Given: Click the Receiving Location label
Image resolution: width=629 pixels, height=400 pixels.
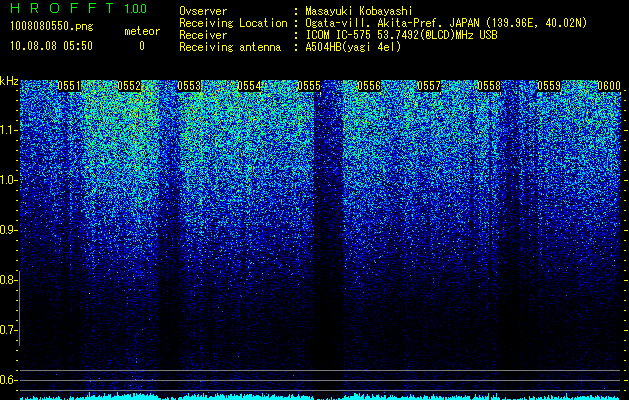Looking at the screenshot, I should click(233, 23).
